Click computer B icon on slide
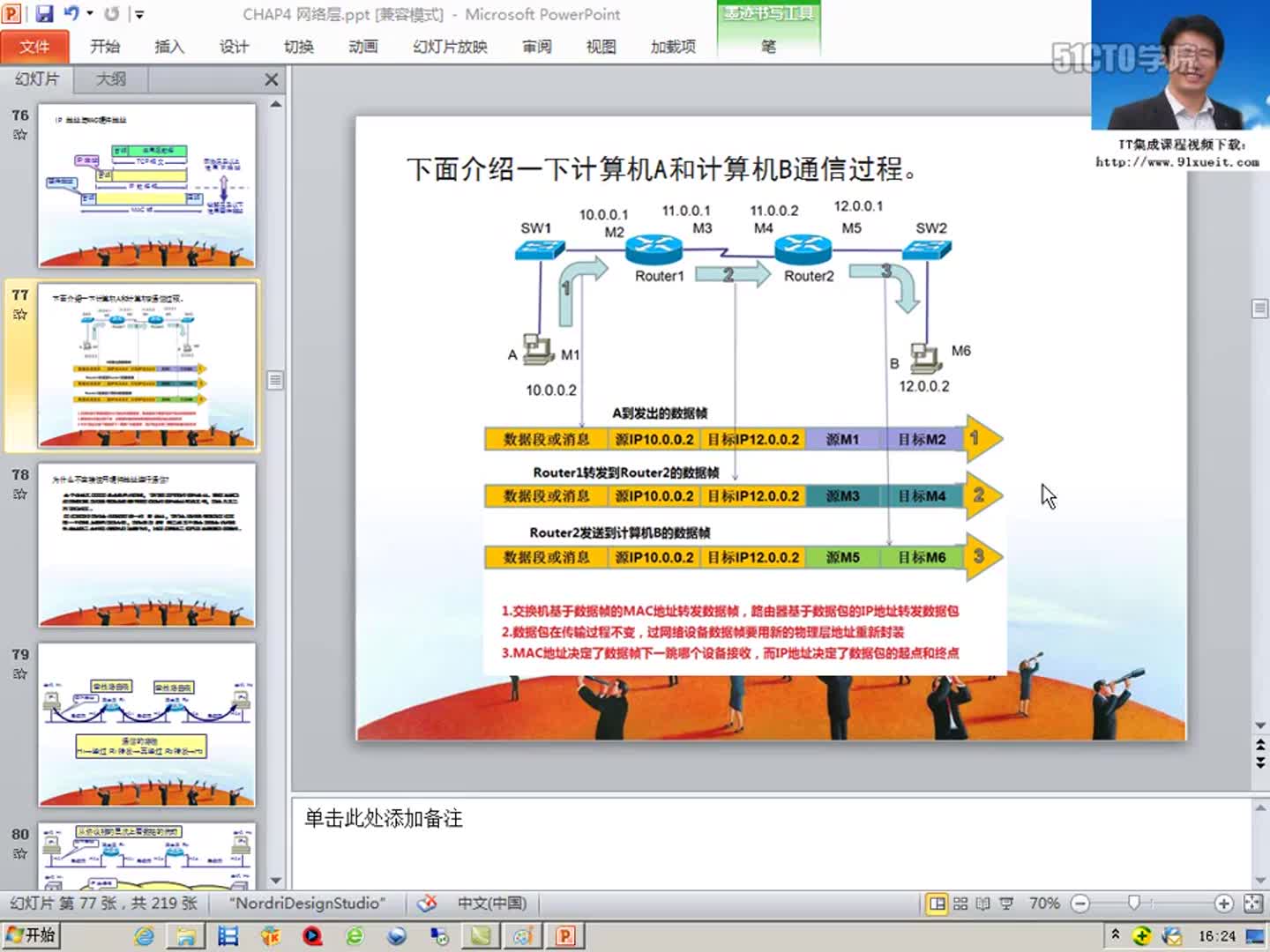Viewport: 1270px width, 952px height. [x=925, y=357]
